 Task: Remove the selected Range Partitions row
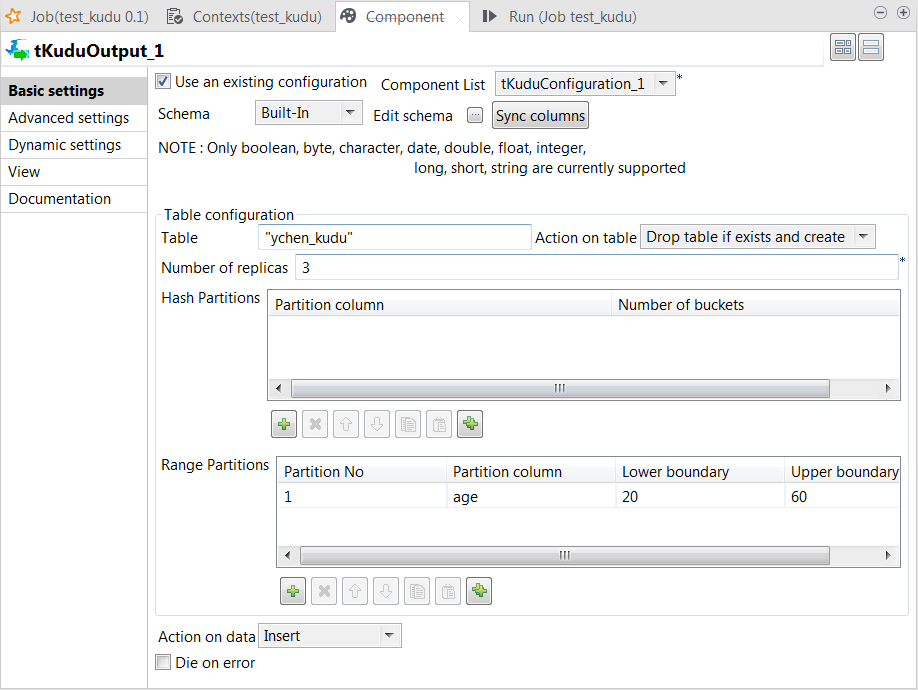pyautogui.click(x=324, y=592)
